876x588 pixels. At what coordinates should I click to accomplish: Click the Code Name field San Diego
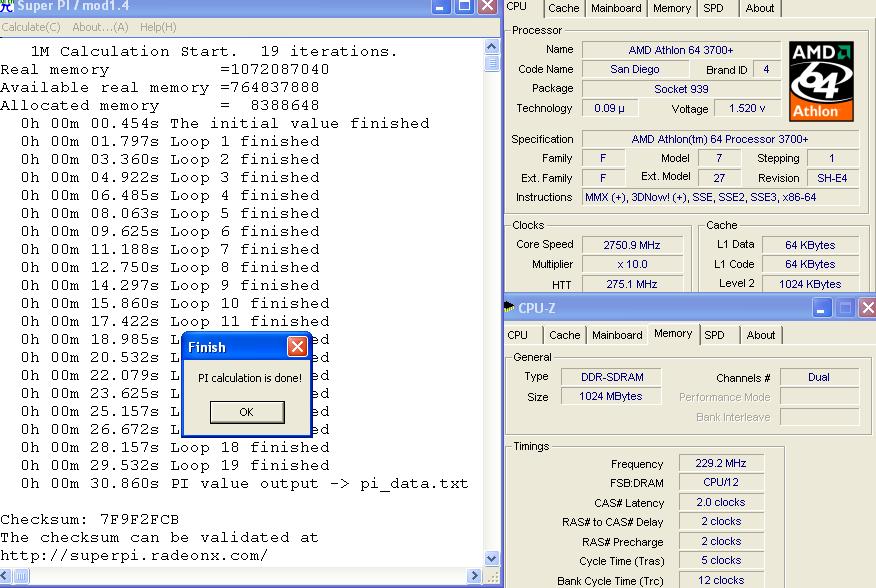635,69
